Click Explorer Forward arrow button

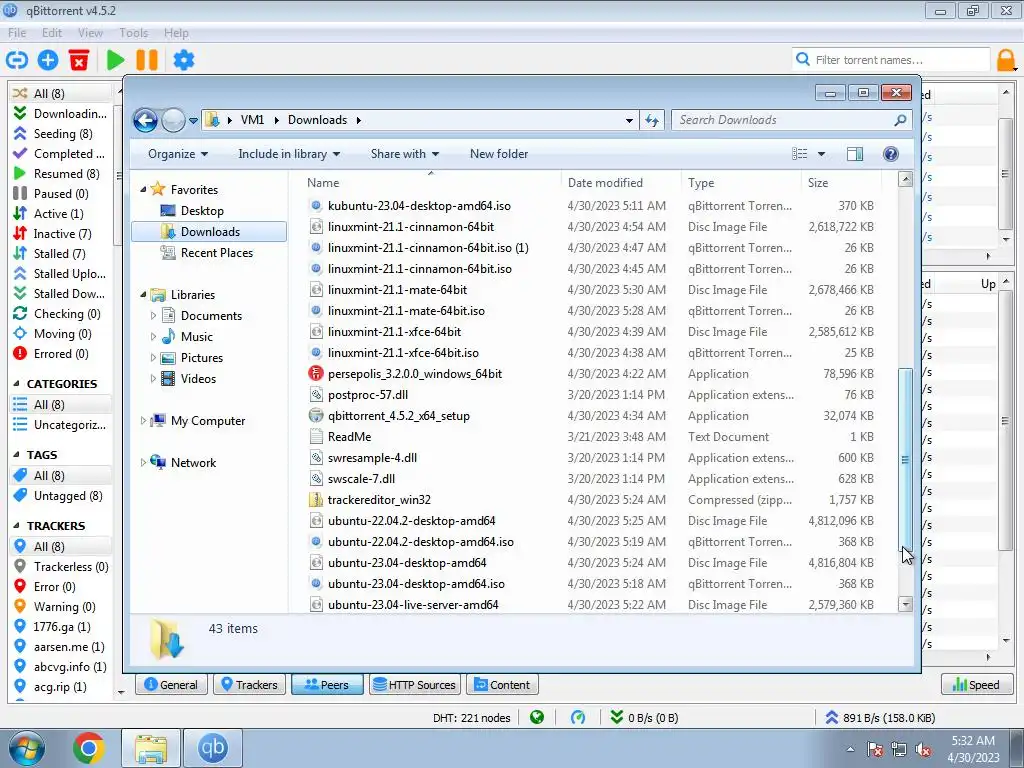172,120
